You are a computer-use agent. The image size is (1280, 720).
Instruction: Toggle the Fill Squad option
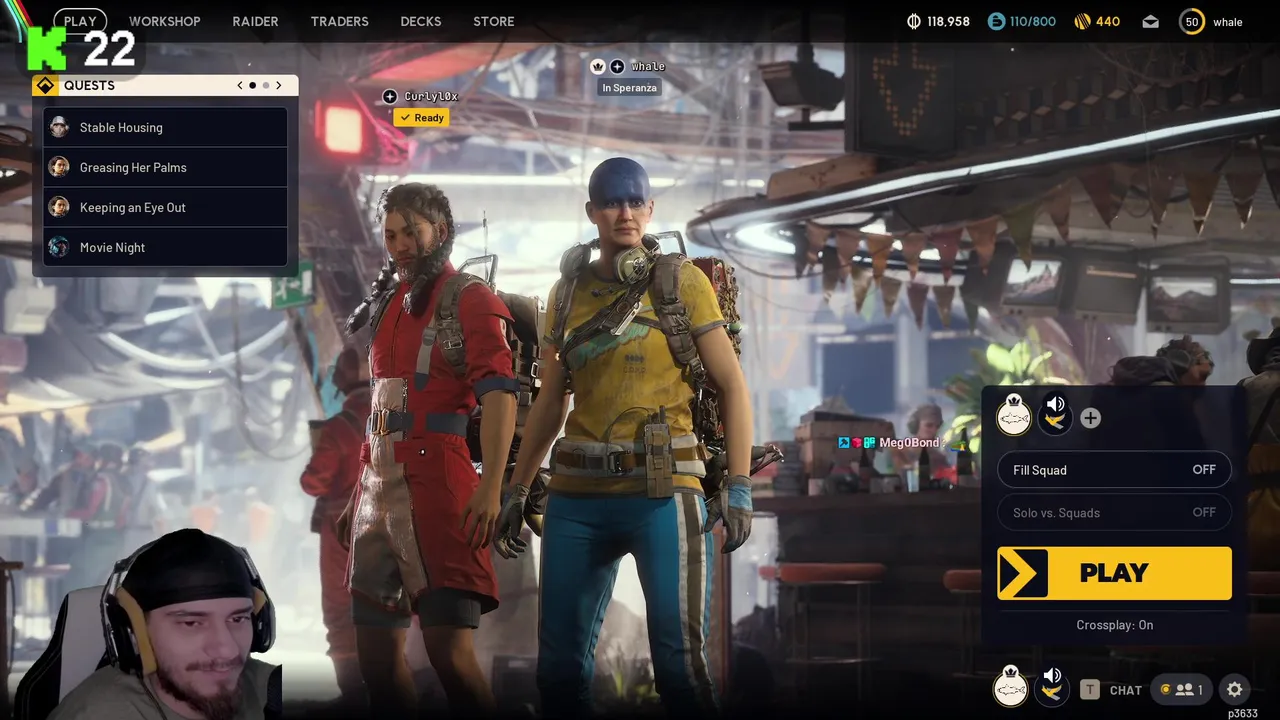[1114, 470]
